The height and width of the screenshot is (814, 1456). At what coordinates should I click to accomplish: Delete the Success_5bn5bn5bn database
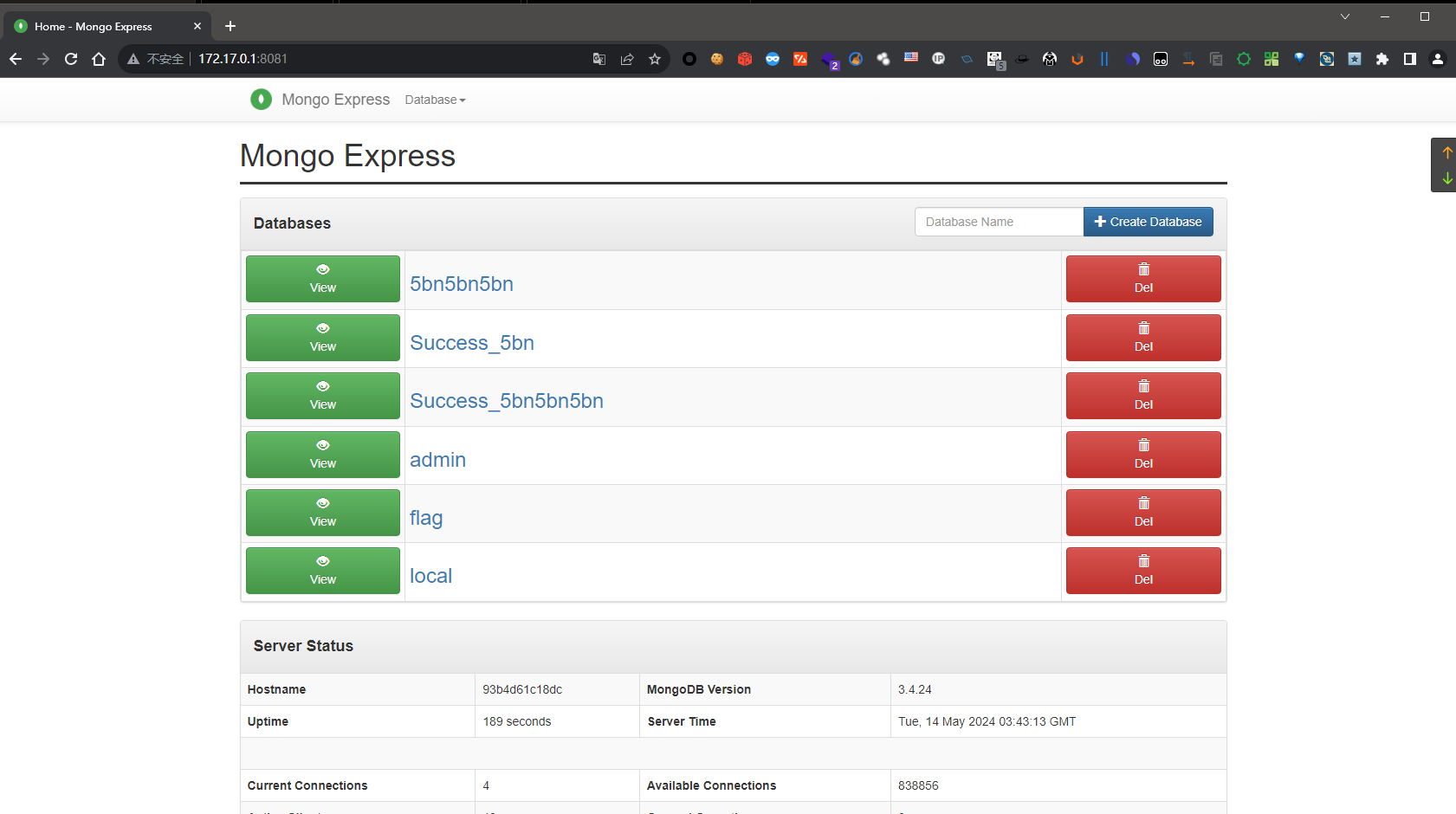[1143, 396]
